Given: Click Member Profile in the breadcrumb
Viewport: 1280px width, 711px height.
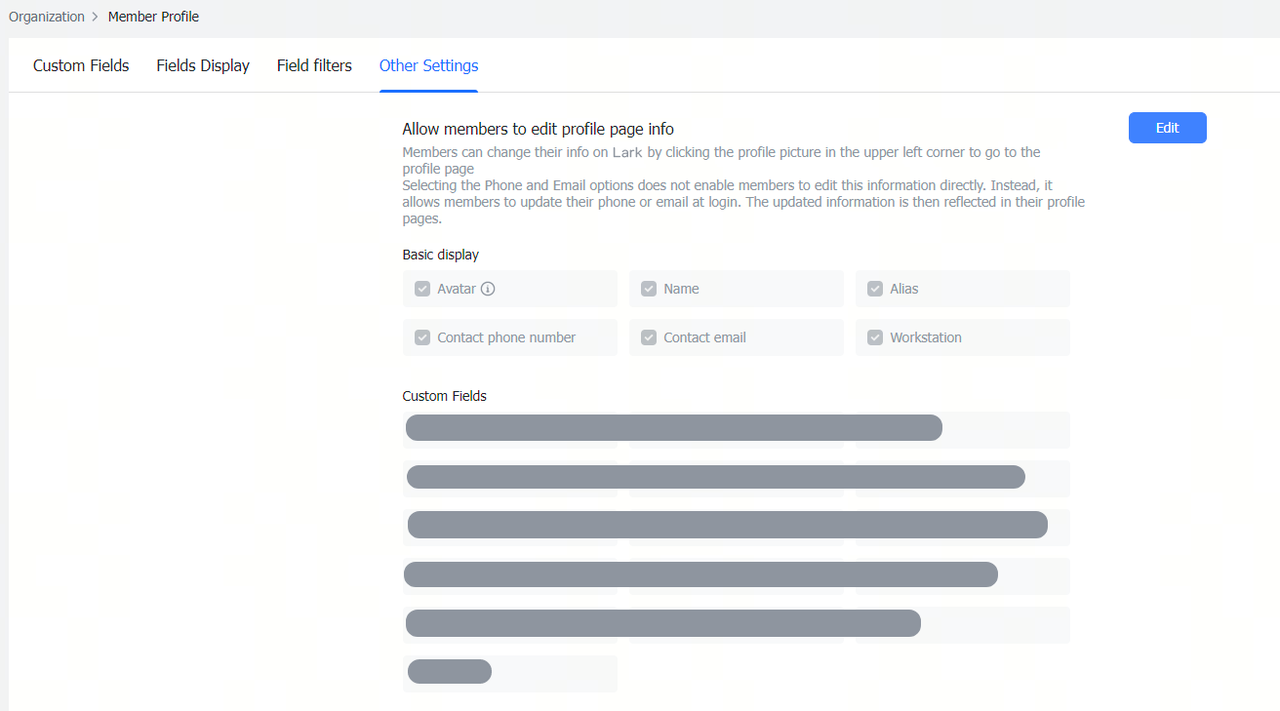Looking at the screenshot, I should [153, 17].
